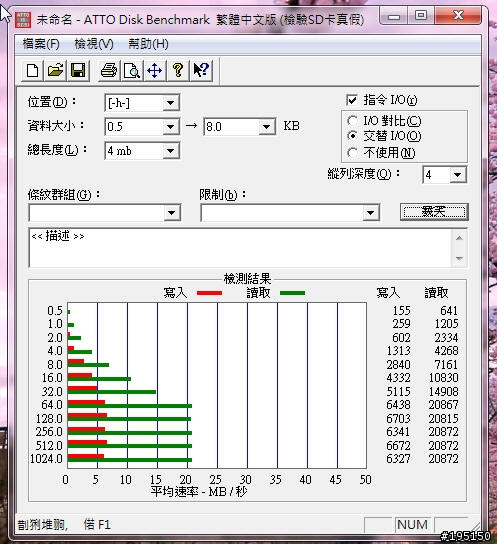
Task: Click the 讀取 column header above results
Action: [x=437, y=293]
